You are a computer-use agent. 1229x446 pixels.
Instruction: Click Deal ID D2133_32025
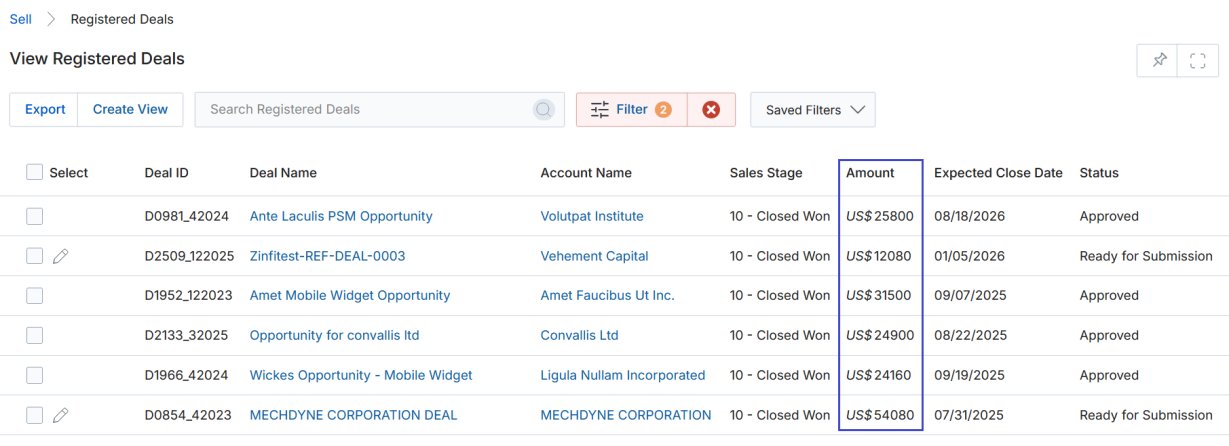coord(187,335)
